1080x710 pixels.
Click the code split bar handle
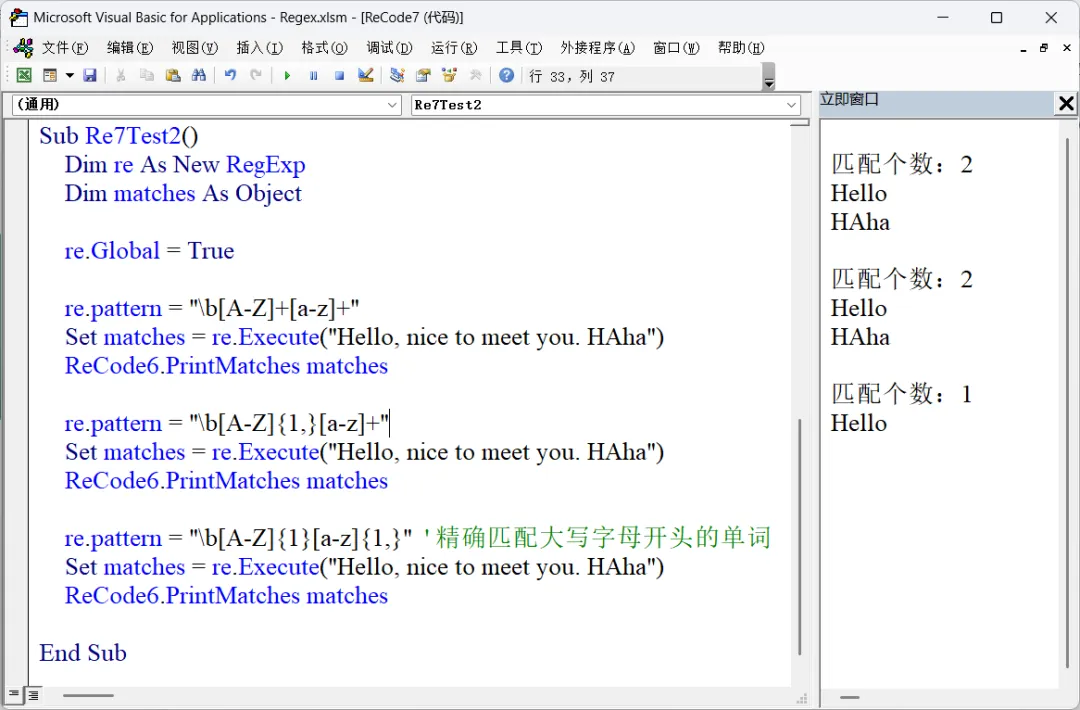click(800, 123)
